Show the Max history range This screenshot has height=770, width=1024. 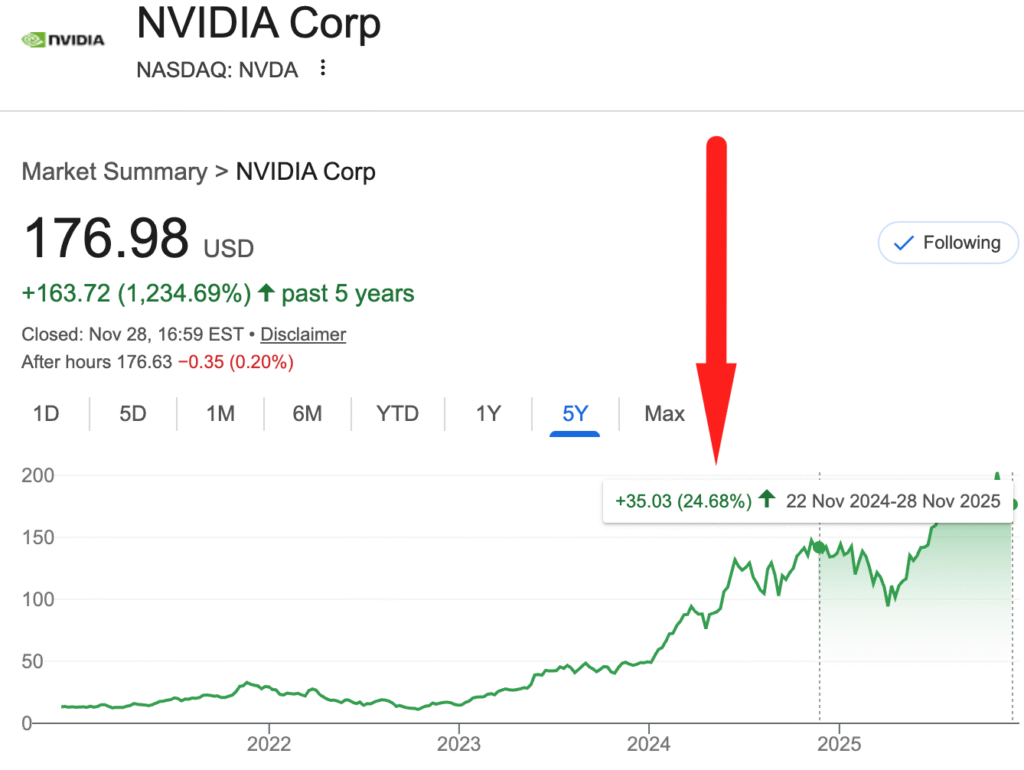point(664,413)
